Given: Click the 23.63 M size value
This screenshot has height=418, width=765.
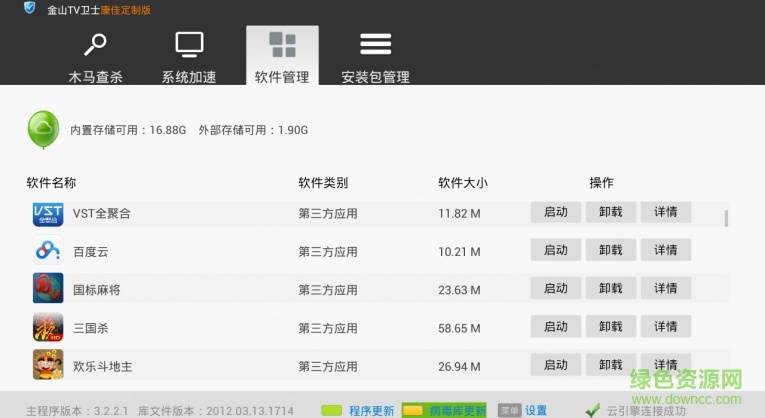Looking at the screenshot, I should pyautogui.click(x=459, y=290).
